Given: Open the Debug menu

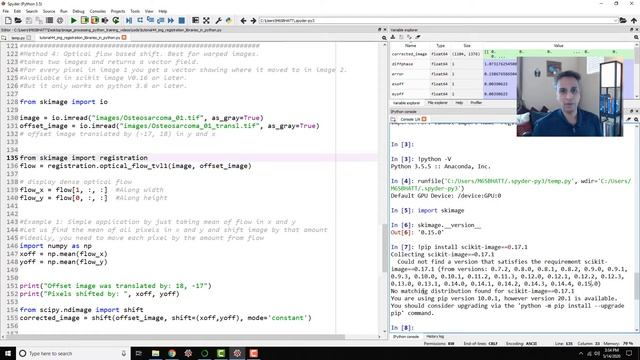Looking at the screenshot, I should coord(78,11).
